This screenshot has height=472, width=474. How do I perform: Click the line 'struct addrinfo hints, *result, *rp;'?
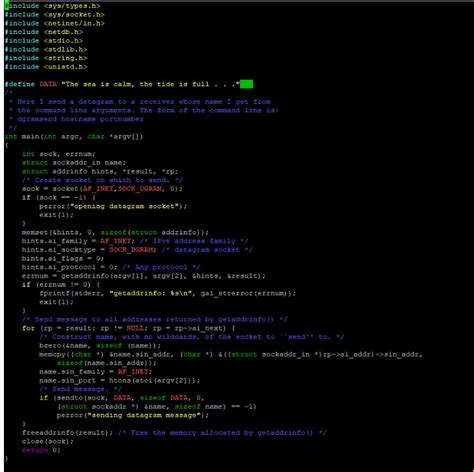click(x=100, y=171)
